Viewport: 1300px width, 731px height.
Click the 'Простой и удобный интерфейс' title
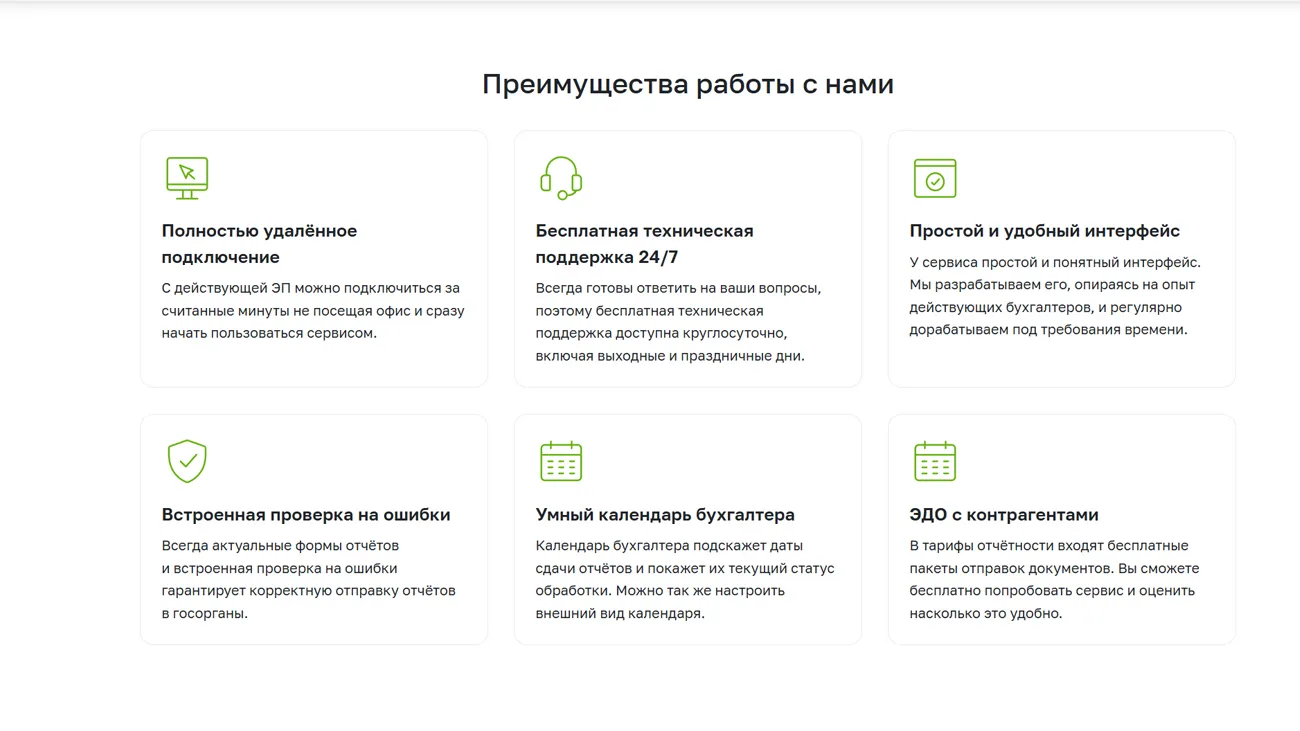click(x=1044, y=231)
